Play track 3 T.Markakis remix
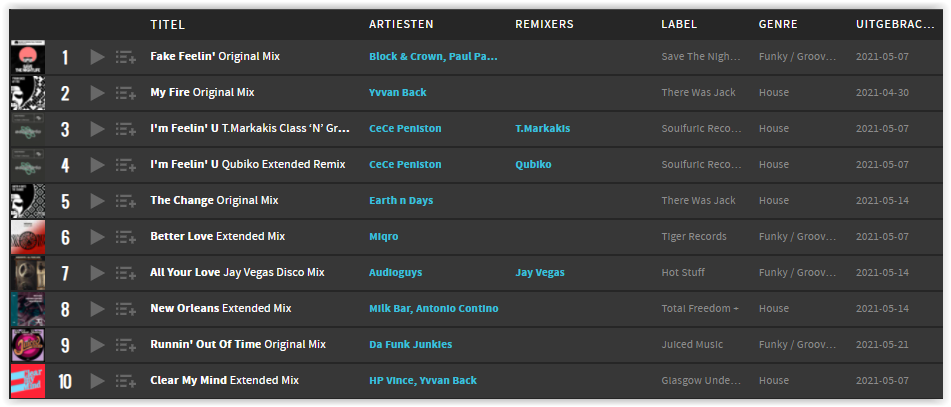This screenshot has width=951, height=407. pos(97,129)
